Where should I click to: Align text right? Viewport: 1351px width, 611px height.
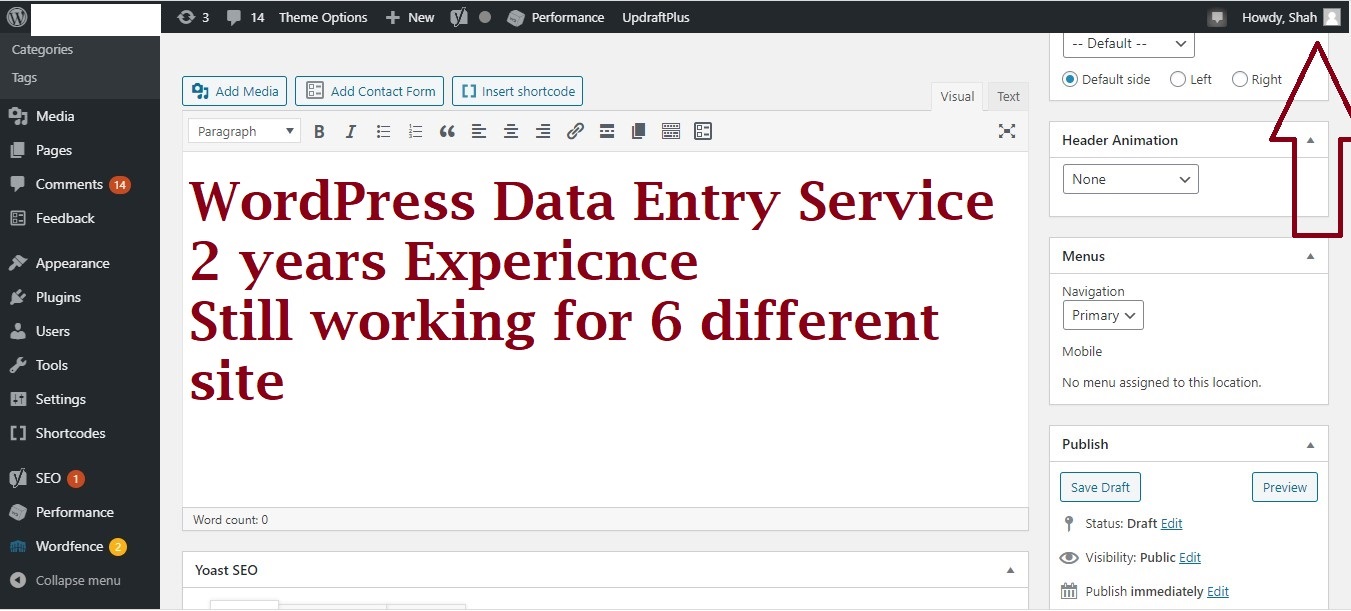pyautogui.click(x=543, y=131)
